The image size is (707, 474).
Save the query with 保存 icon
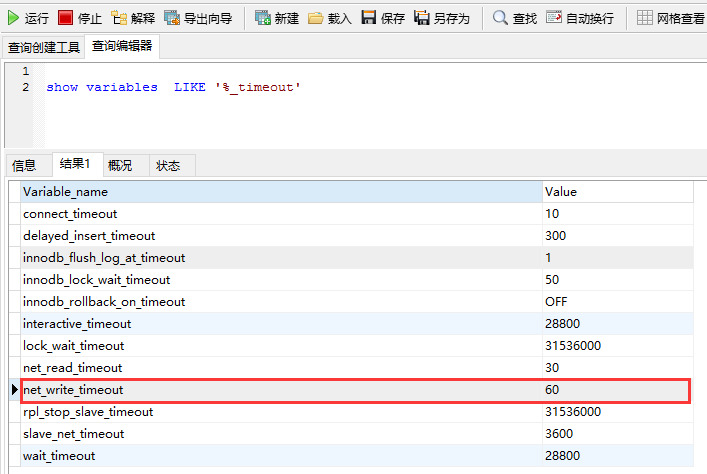pos(369,17)
